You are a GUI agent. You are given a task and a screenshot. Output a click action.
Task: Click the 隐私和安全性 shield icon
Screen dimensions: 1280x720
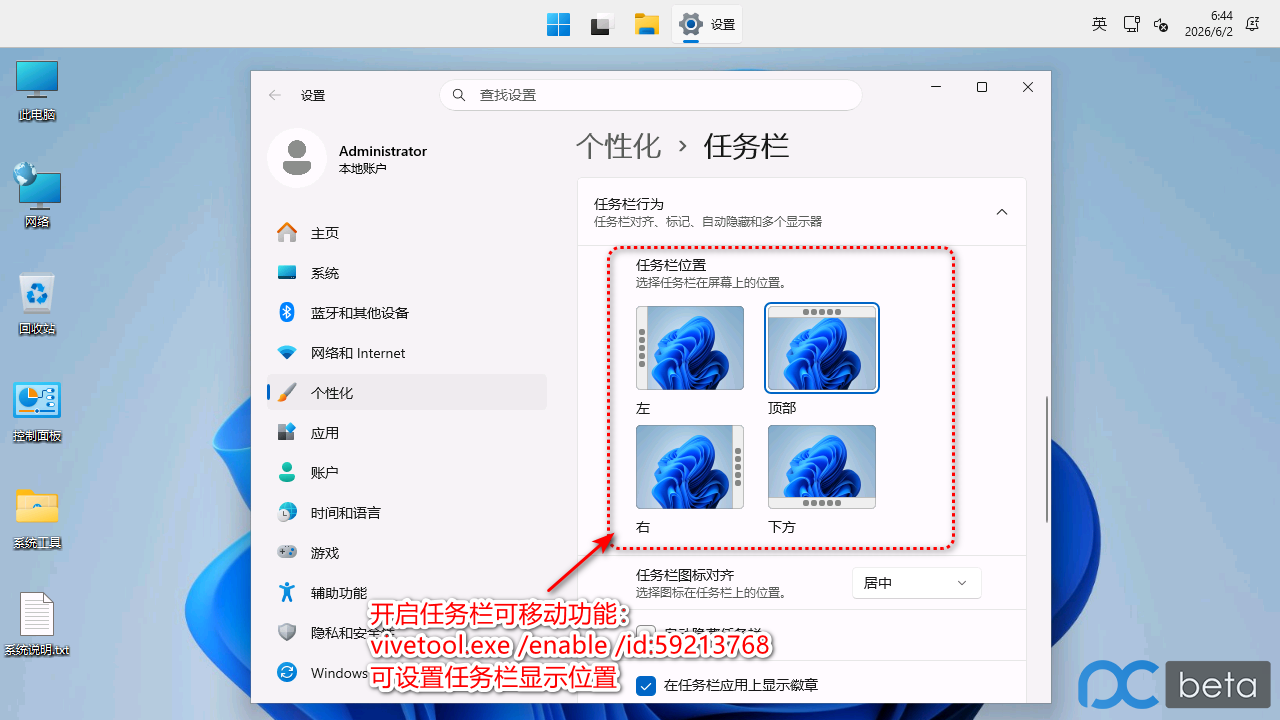pyautogui.click(x=287, y=633)
